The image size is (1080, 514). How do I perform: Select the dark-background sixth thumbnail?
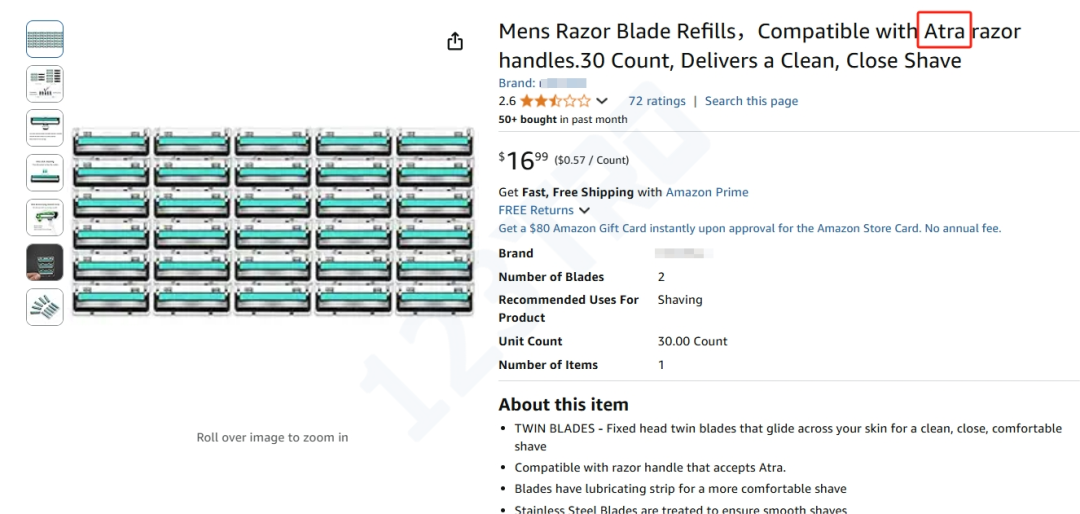[x=45, y=262]
